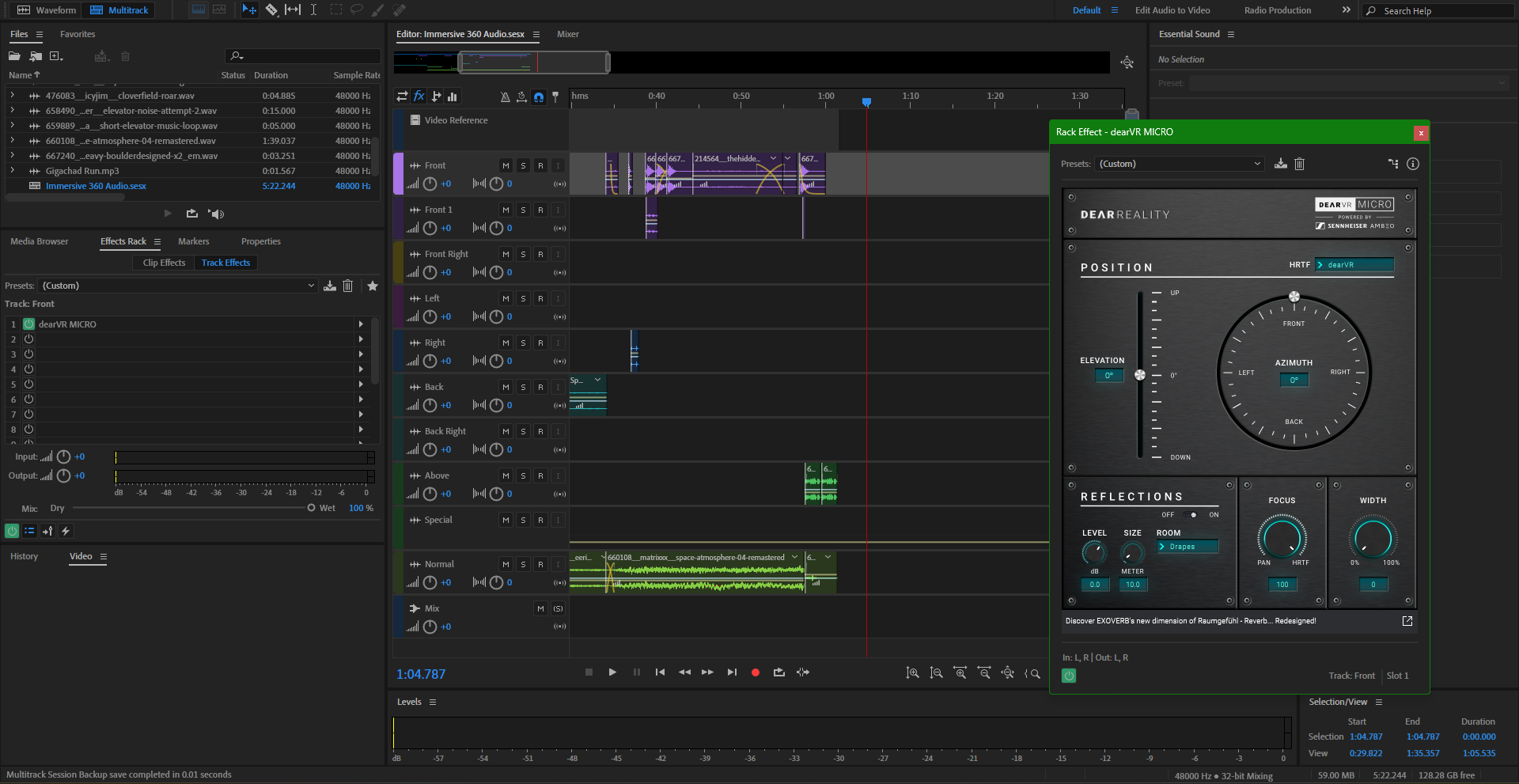The width and height of the screenshot is (1519, 784).
Task: Select the Time Selection tool
Action: (x=313, y=10)
